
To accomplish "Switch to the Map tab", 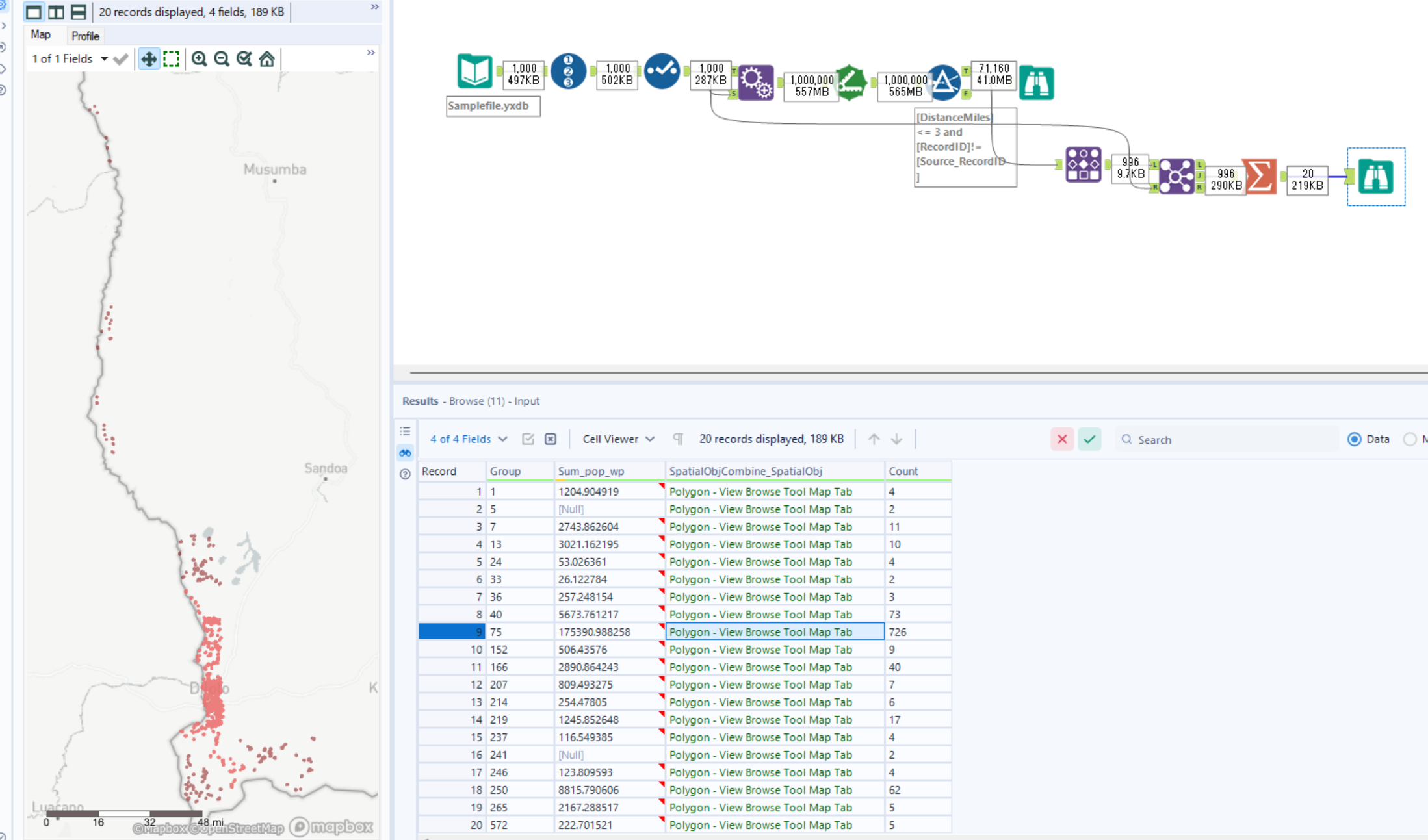I will 40,35.
